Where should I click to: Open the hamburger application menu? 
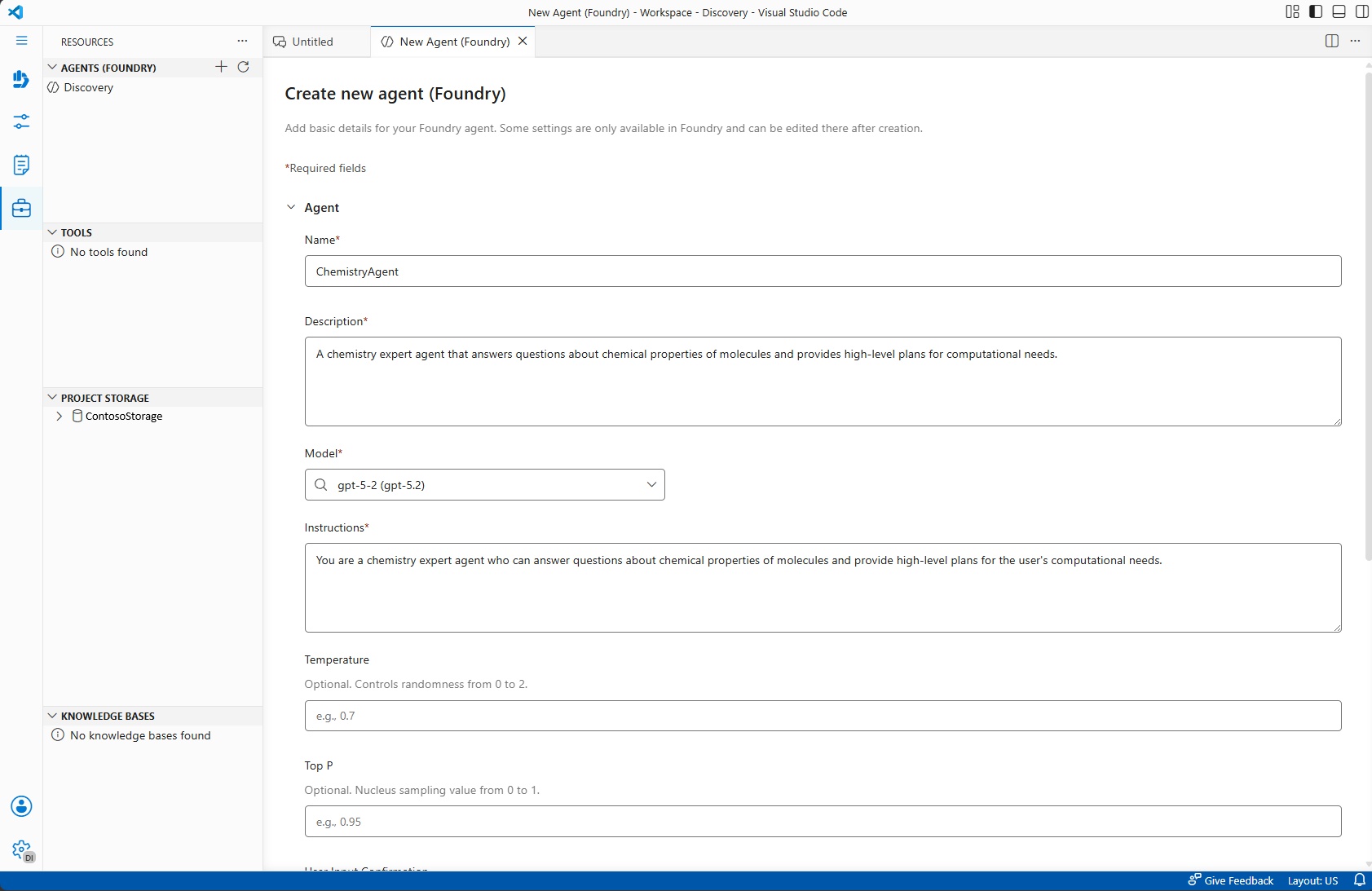(21, 41)
